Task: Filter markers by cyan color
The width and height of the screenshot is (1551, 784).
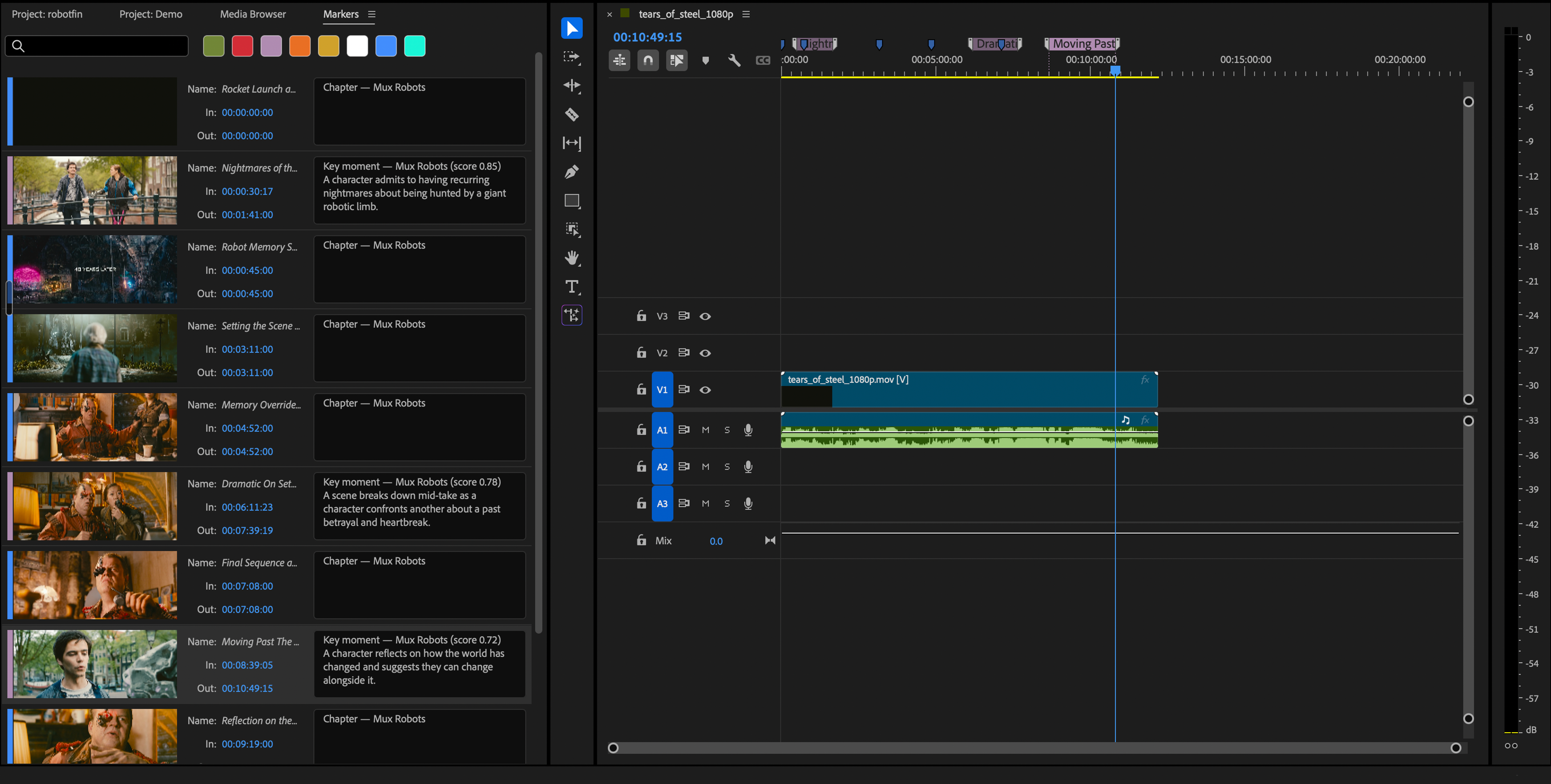Action: click(415, 46)
